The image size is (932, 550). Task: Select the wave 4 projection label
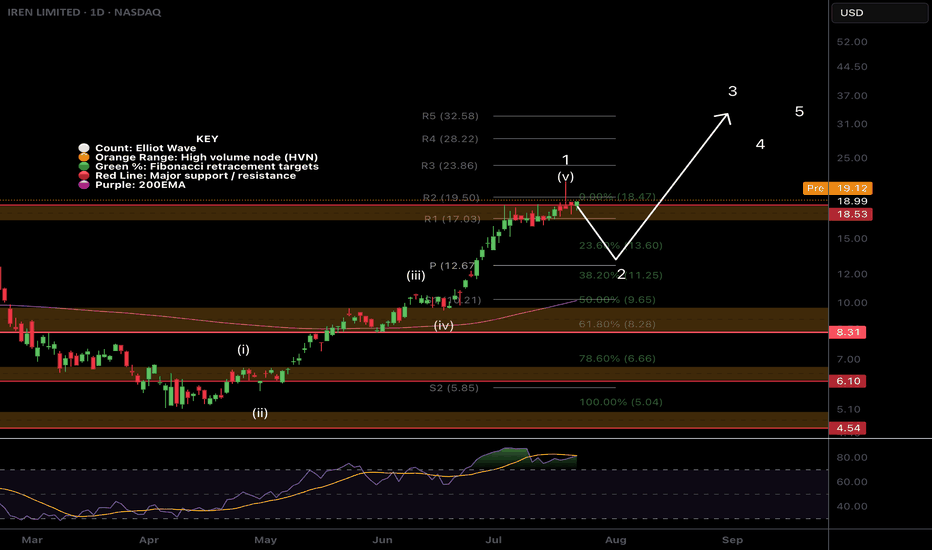[760, 144]
